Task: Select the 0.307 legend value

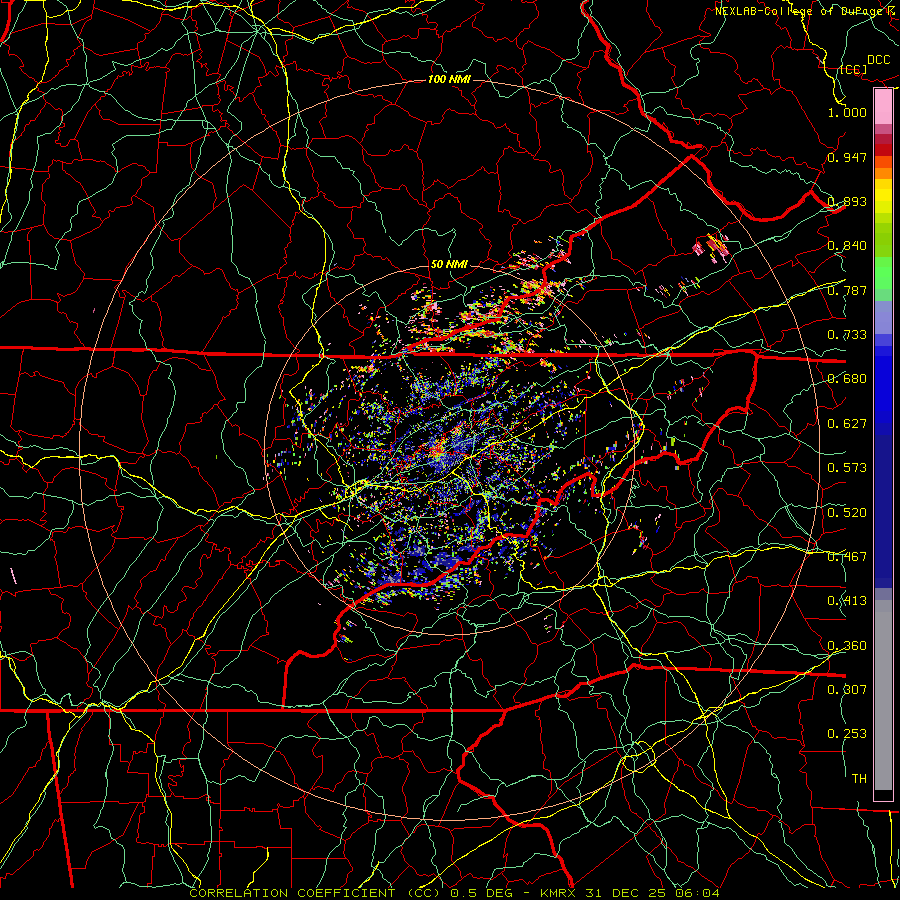Action: [847, 689]
